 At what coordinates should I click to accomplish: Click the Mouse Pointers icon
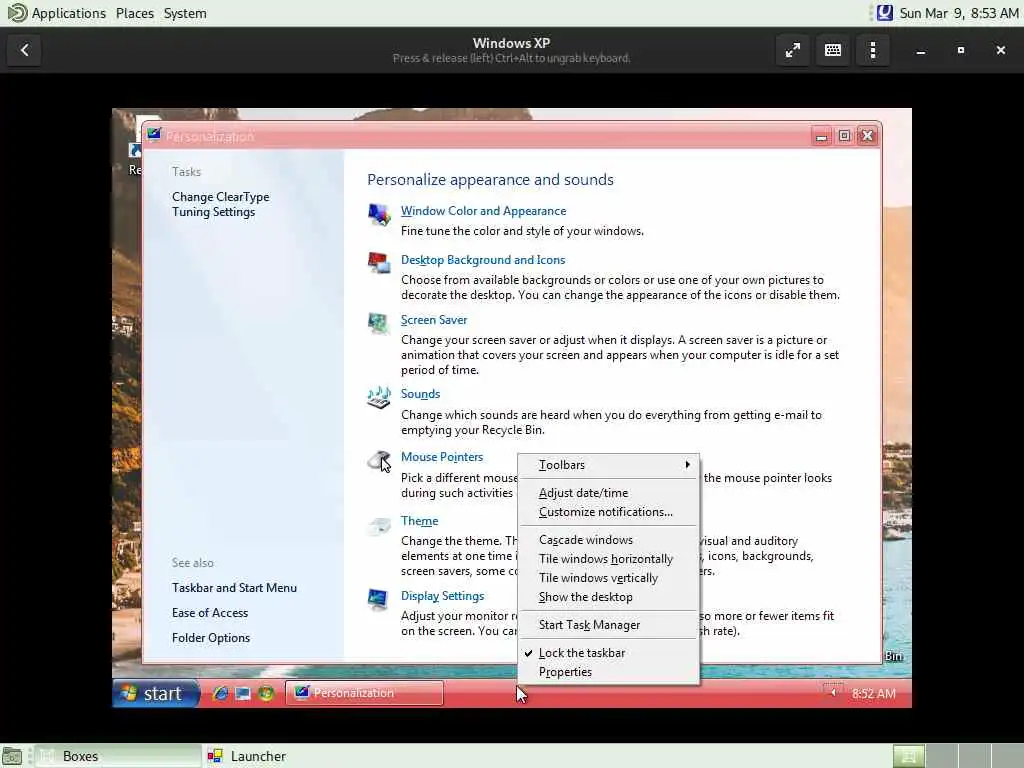379,460
